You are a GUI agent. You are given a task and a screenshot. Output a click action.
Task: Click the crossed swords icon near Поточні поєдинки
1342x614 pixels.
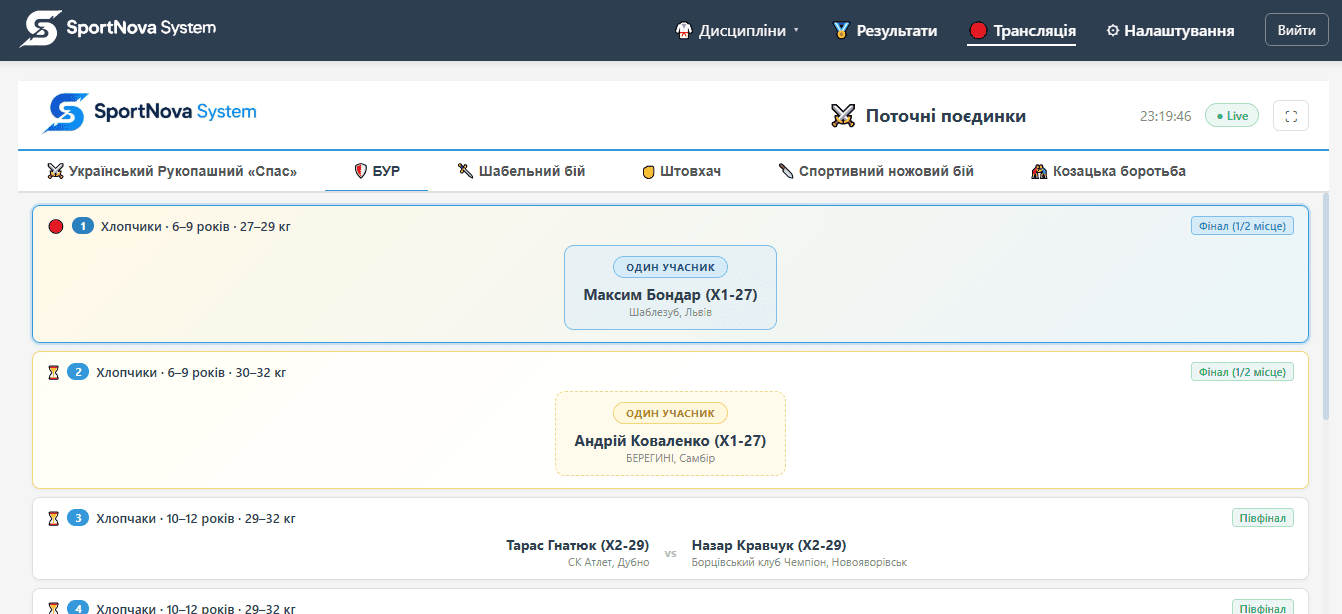pyautogui.click(x=843, y=116)
